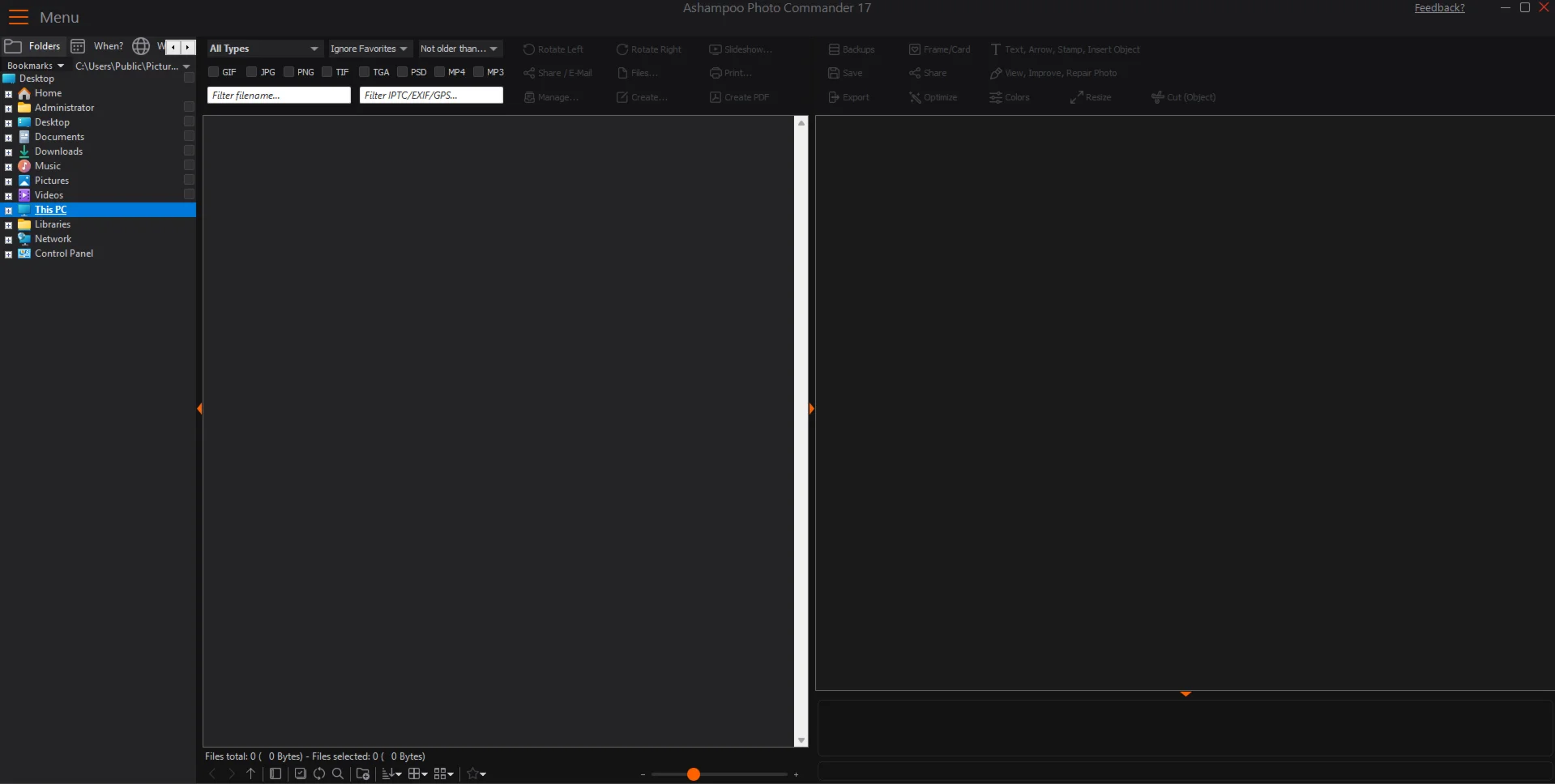The height and width of the screenshot is (784, 1555).
Task: Open the hamburger Menu icon
Action: [18, 17]
